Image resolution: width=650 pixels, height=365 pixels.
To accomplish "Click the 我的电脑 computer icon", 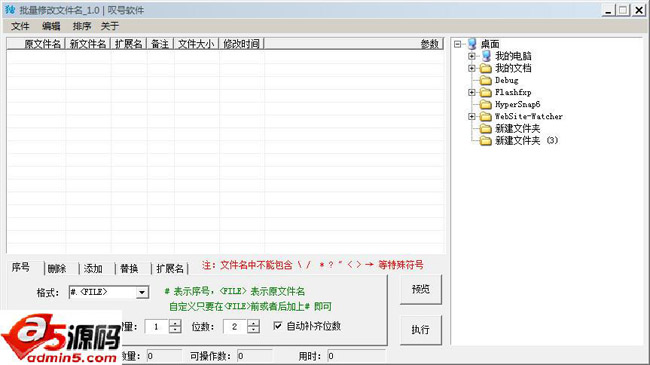I will [x=486, y=56].
